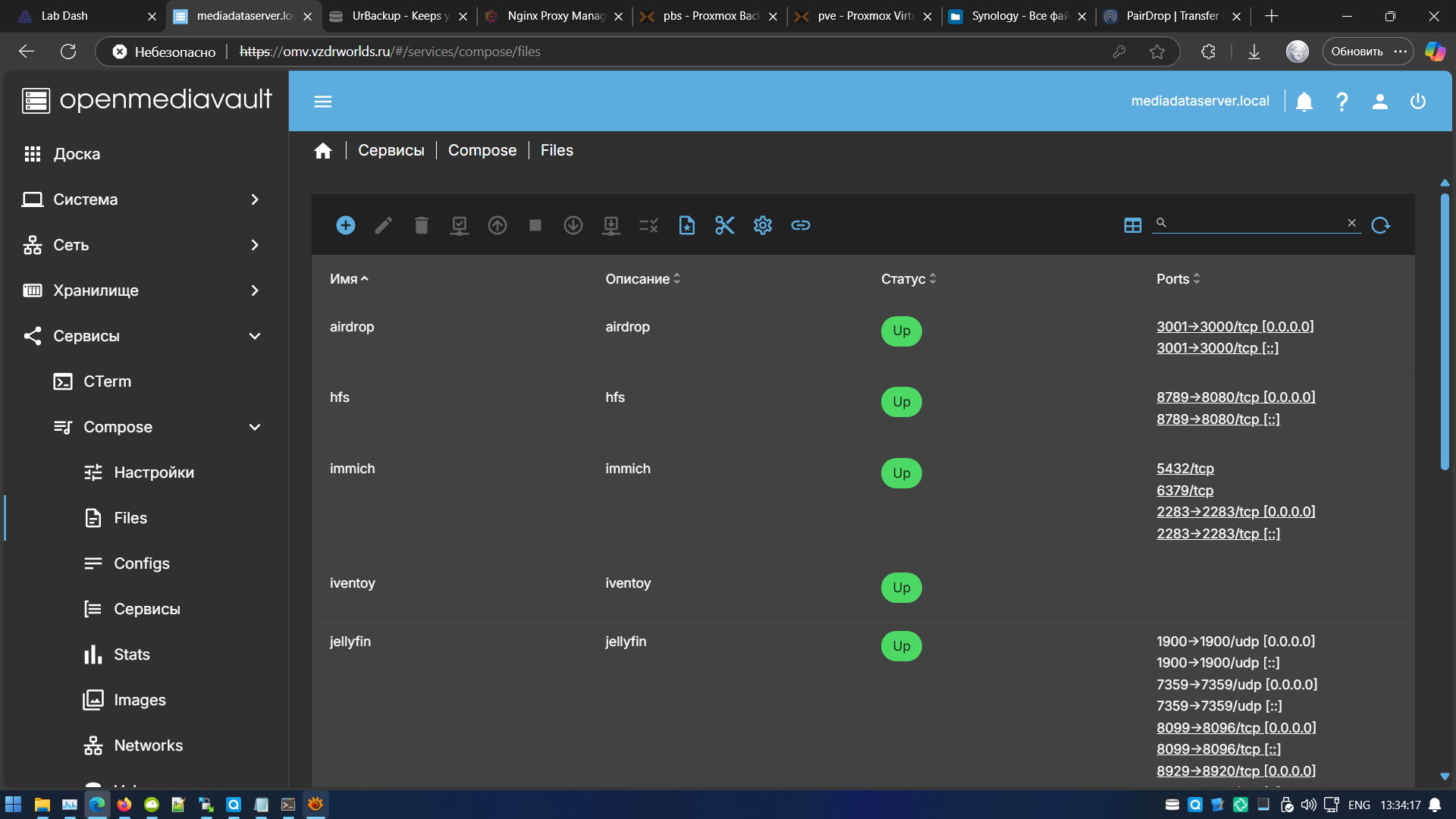Click the blue plus add icon
Screen dimensions: 1456x819
tap(345, 225)
